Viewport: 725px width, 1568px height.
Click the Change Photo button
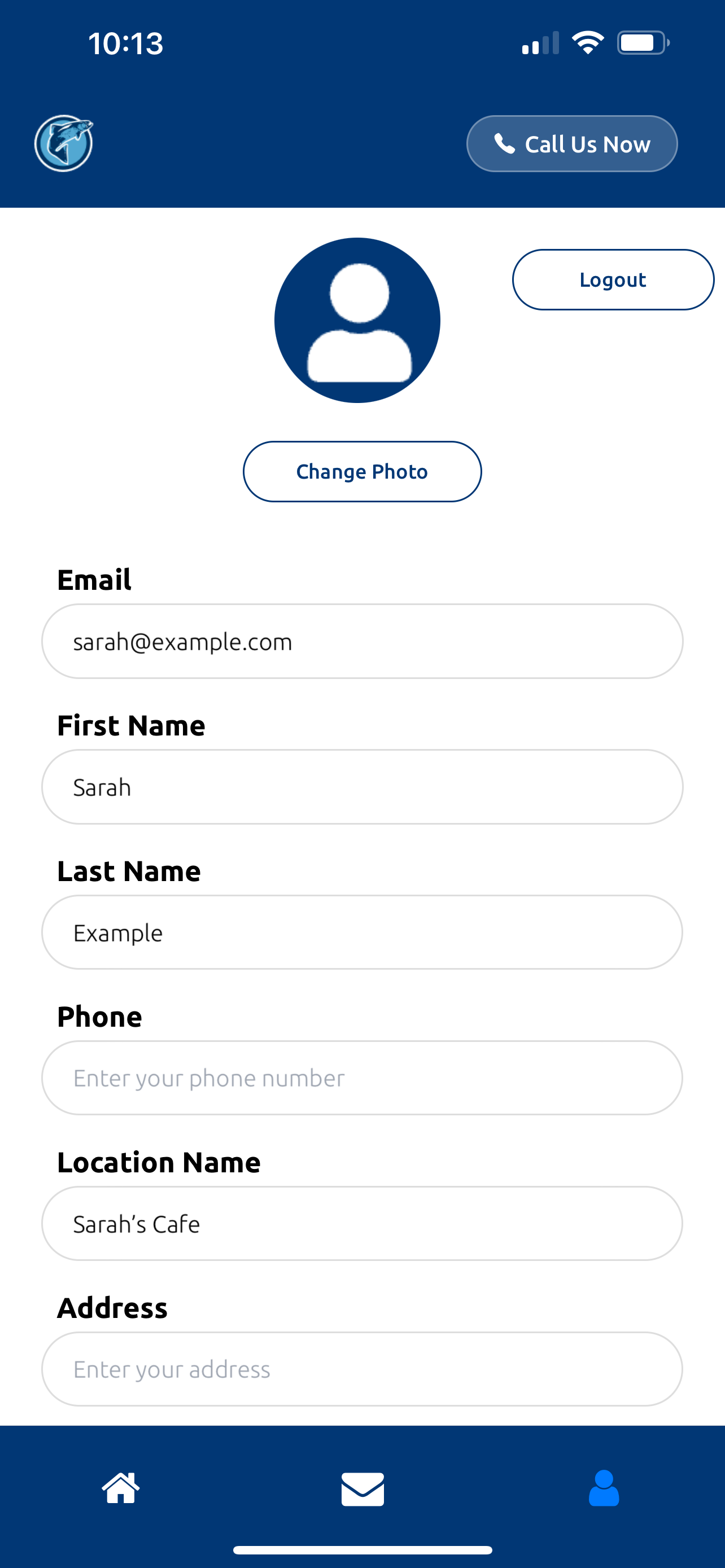click(362, 472)
